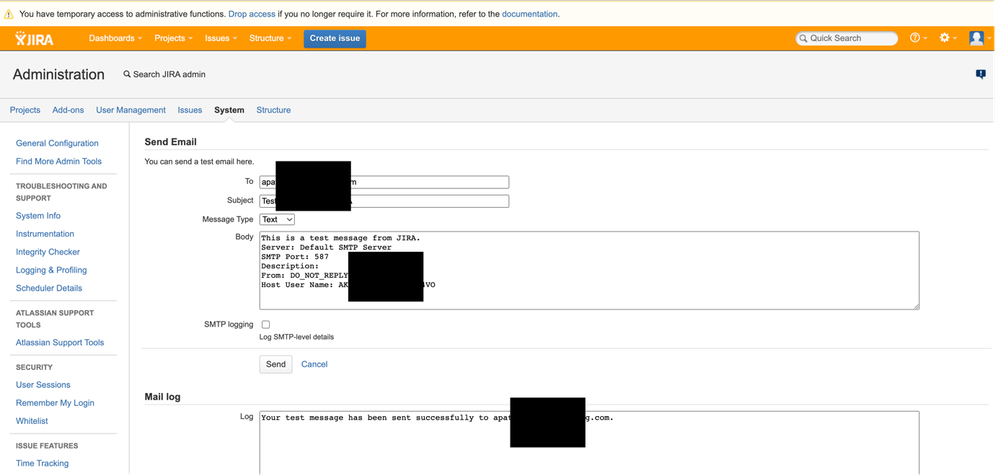Screen dimensions: 998x476
Task: Open the Issues admin tab
Action: click(x=190, y=110)
